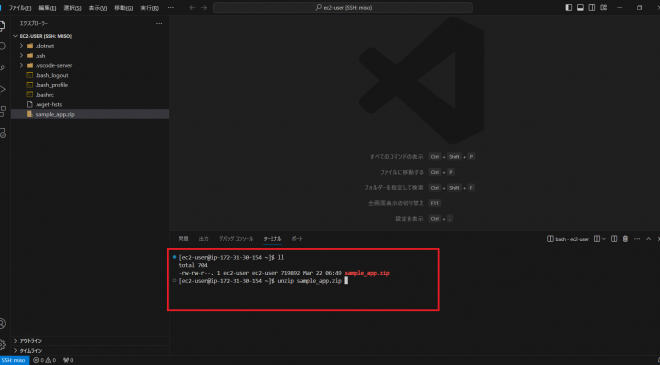
Task: Select sample_app.zip in Explorer
Action: (90, 114)
